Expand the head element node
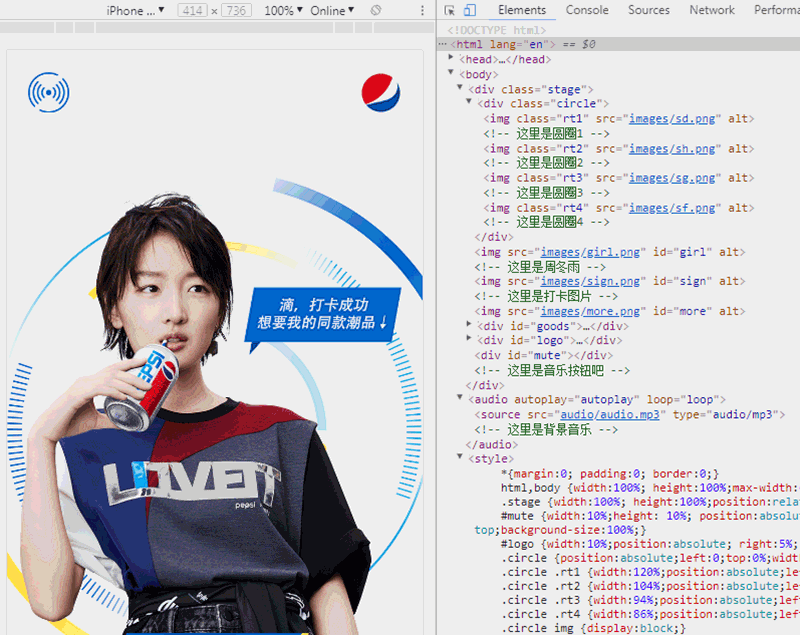800x635 pixels. click(x=451, y=58)
